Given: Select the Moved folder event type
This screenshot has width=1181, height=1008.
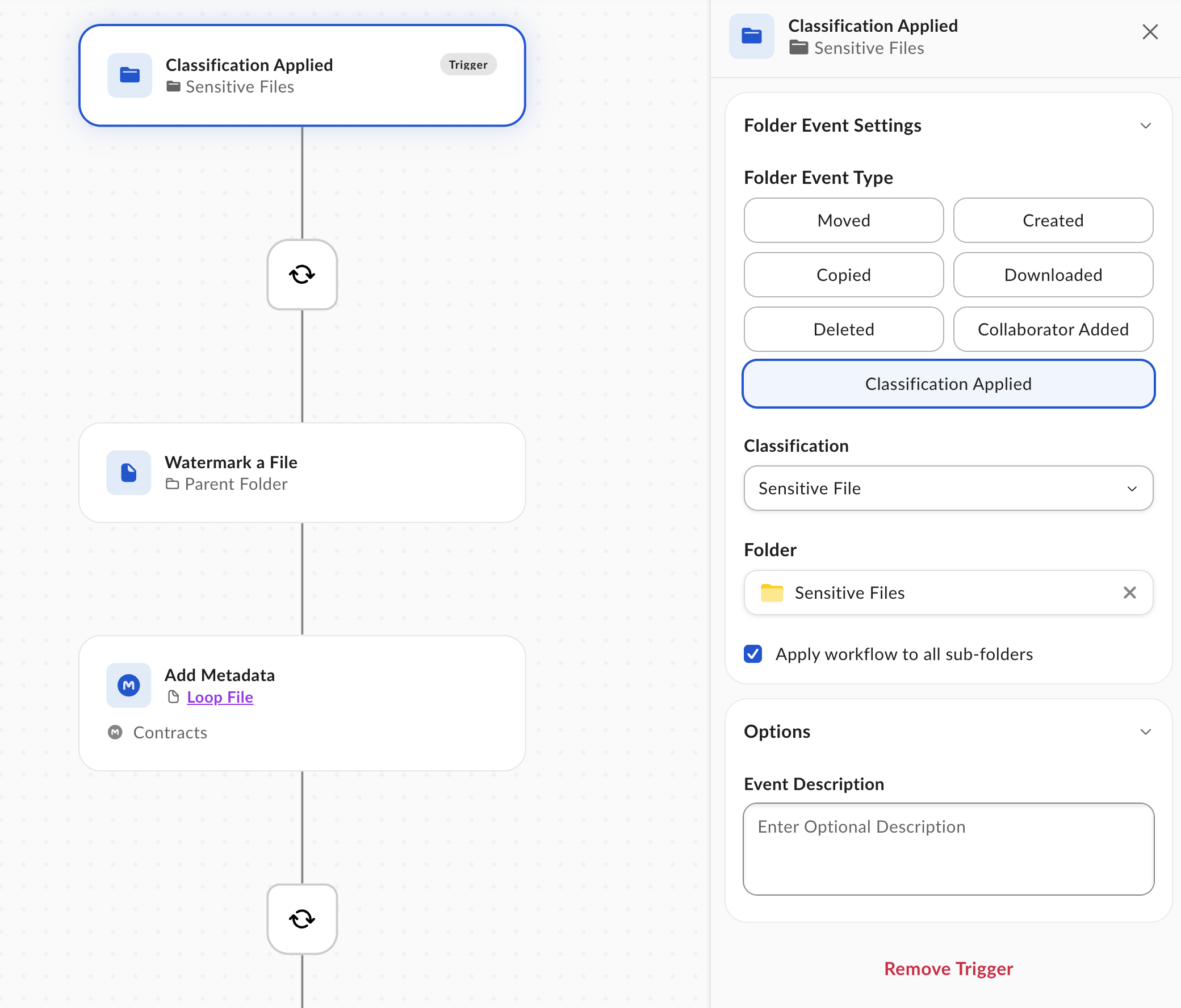Looking at the screenshot, I should pyautogui.click(x=844, y=221).
